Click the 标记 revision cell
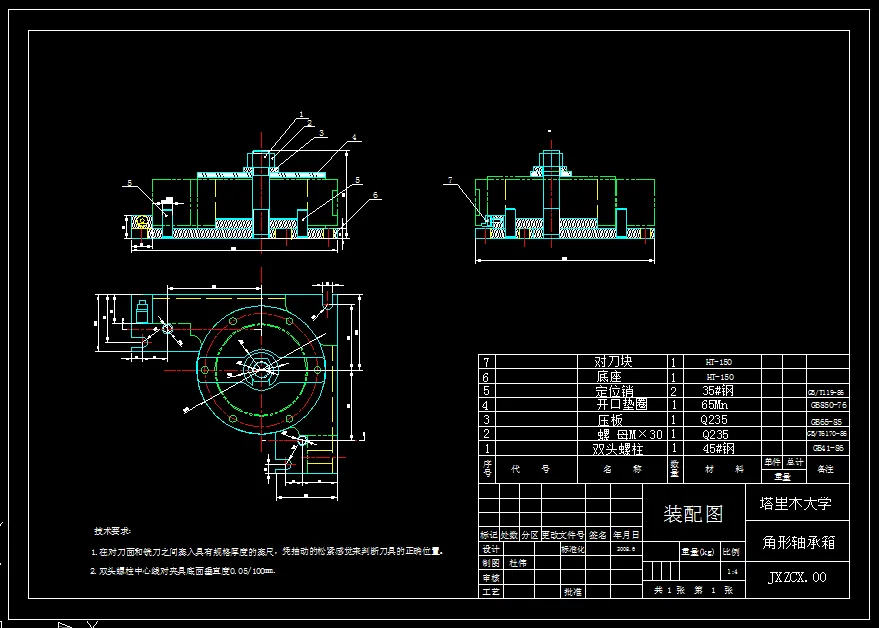 tap(489, 535)
